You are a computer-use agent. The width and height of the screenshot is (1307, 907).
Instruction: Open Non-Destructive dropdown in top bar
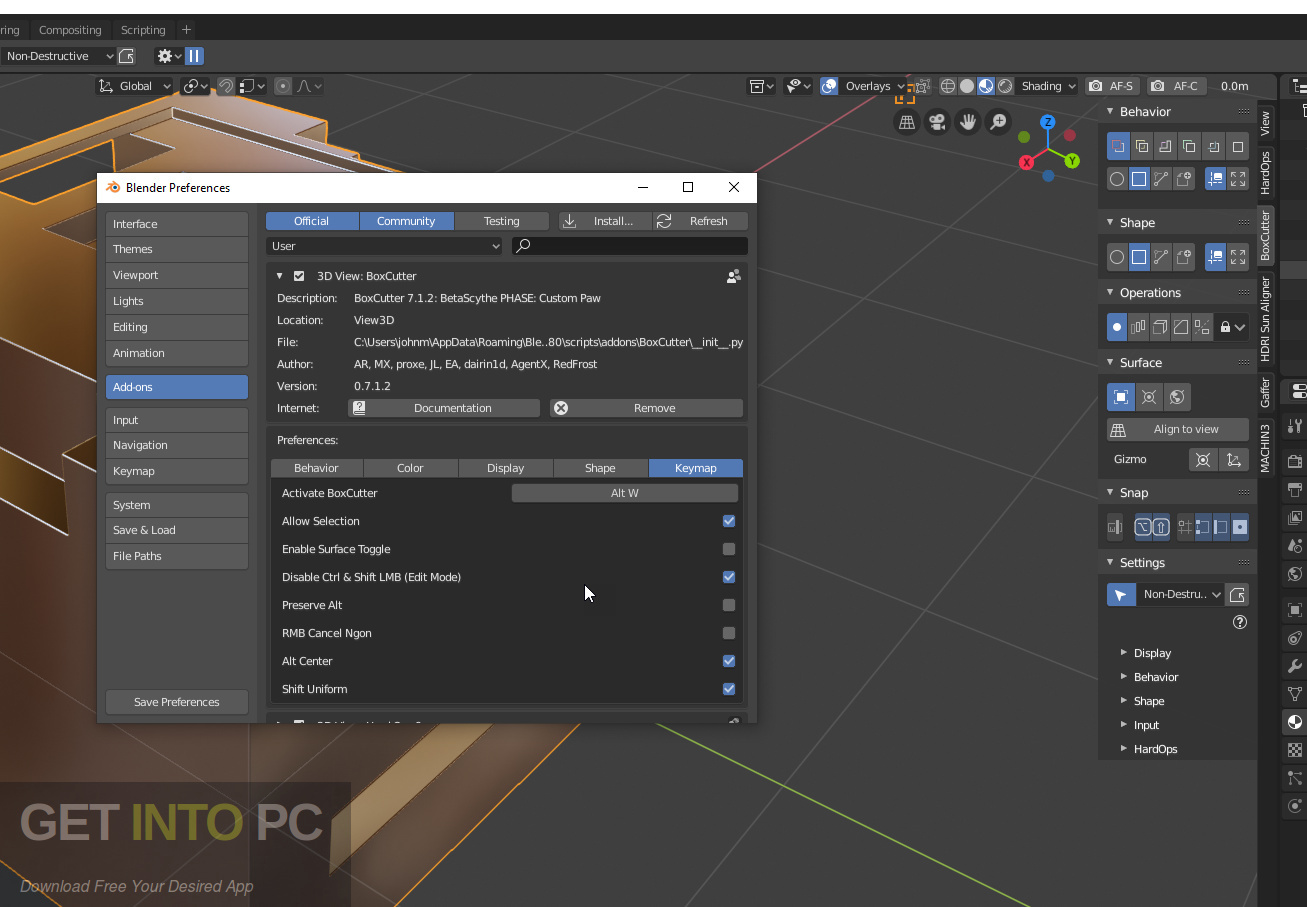tap(58, 56)
